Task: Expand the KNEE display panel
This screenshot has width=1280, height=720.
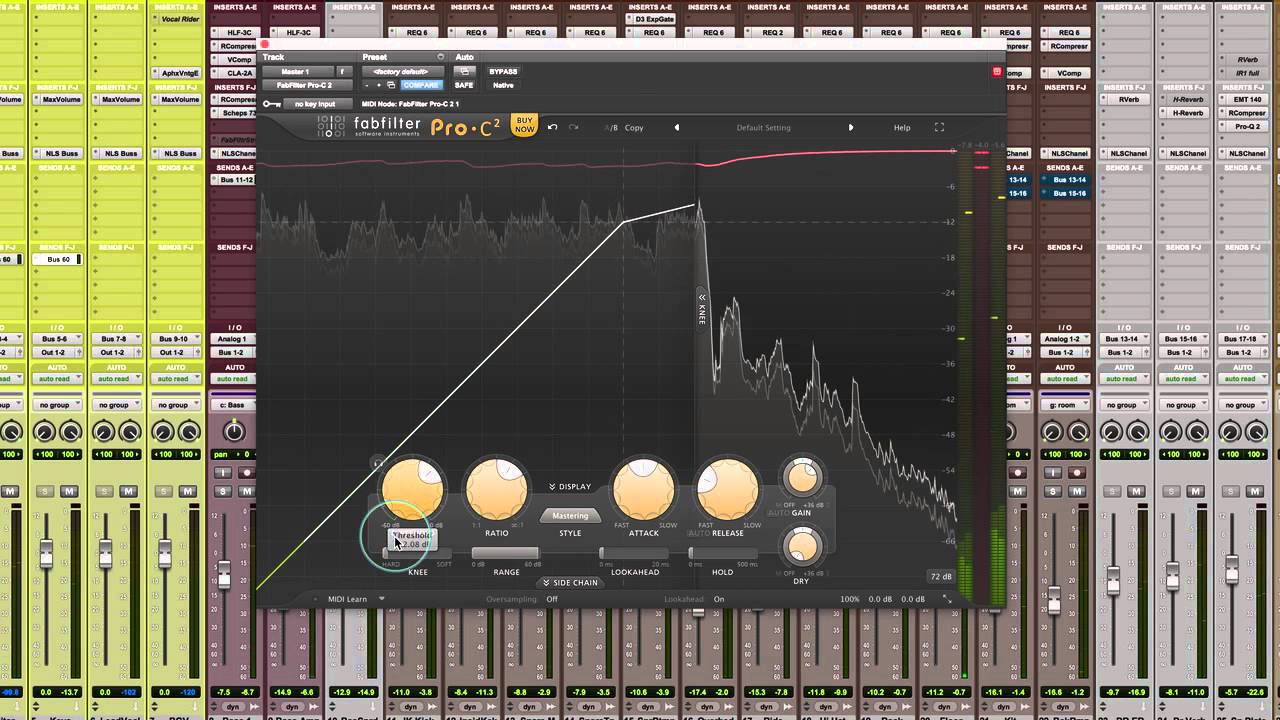Action: pos(702,308)
